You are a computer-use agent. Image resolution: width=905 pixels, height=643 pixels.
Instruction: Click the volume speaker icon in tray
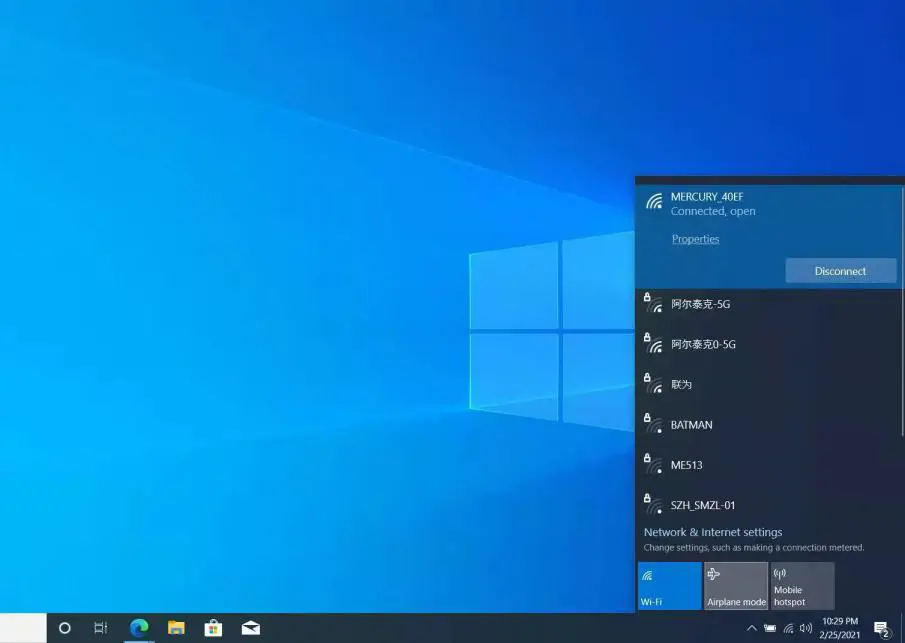[x=806, y=628]
